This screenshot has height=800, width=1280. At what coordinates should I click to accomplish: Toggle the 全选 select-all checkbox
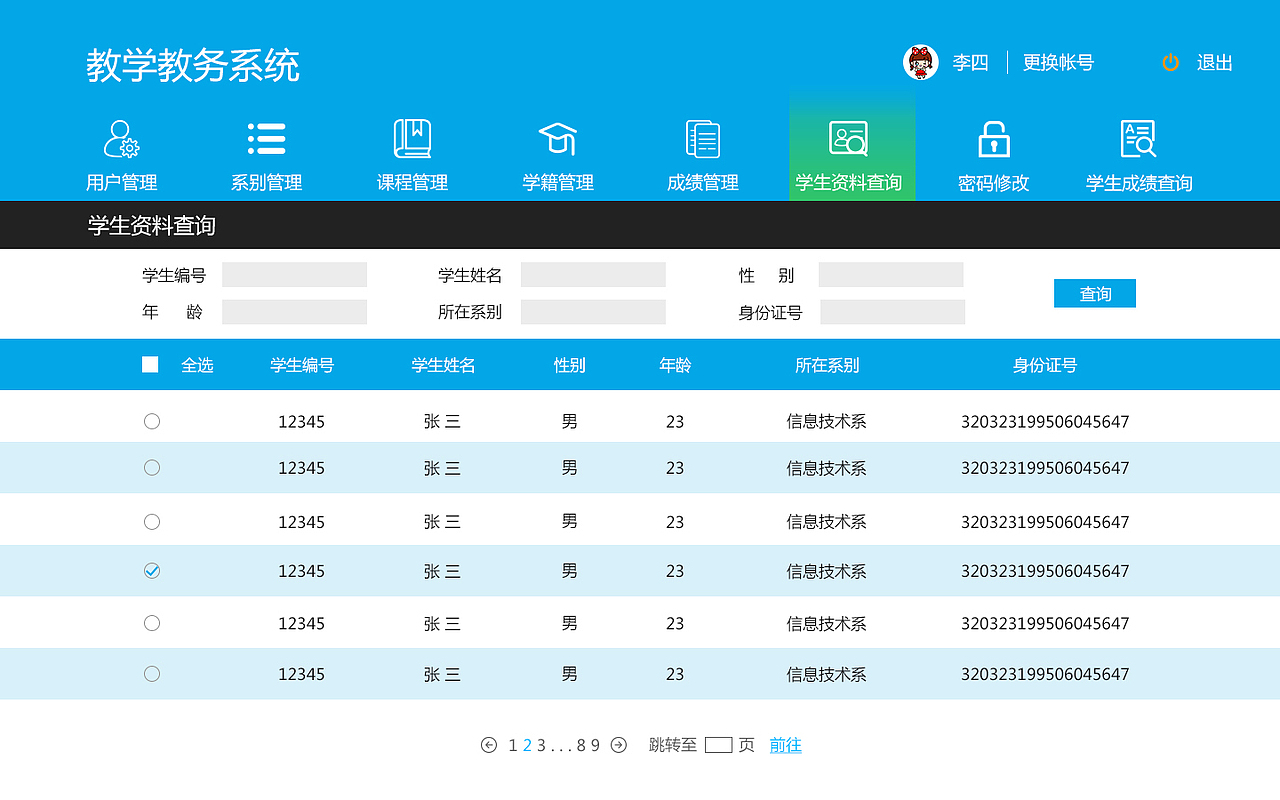click(x=150, y=364)
